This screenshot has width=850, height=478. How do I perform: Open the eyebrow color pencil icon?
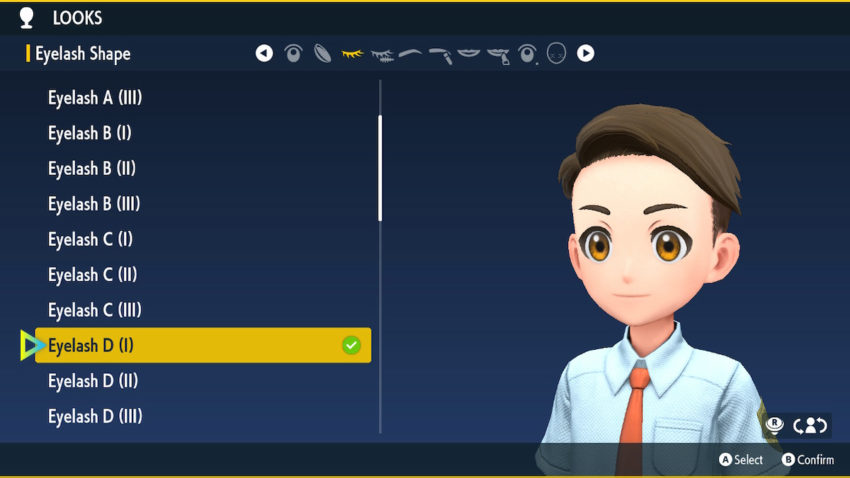440,55
